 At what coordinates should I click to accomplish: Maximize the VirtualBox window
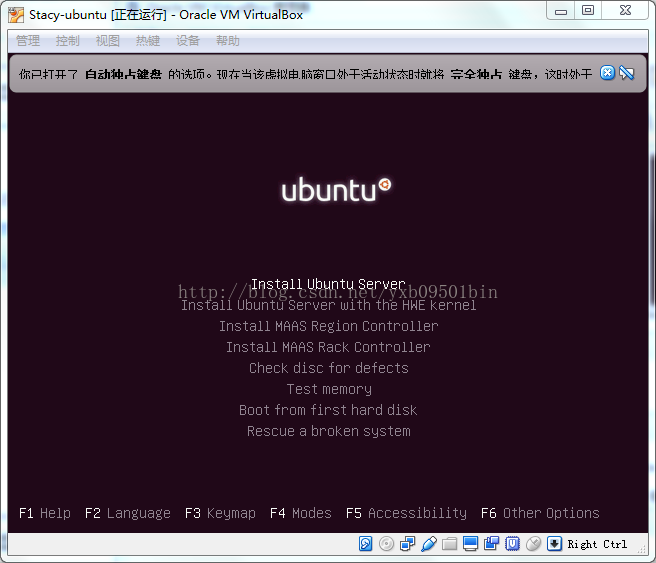click(588, 11)
